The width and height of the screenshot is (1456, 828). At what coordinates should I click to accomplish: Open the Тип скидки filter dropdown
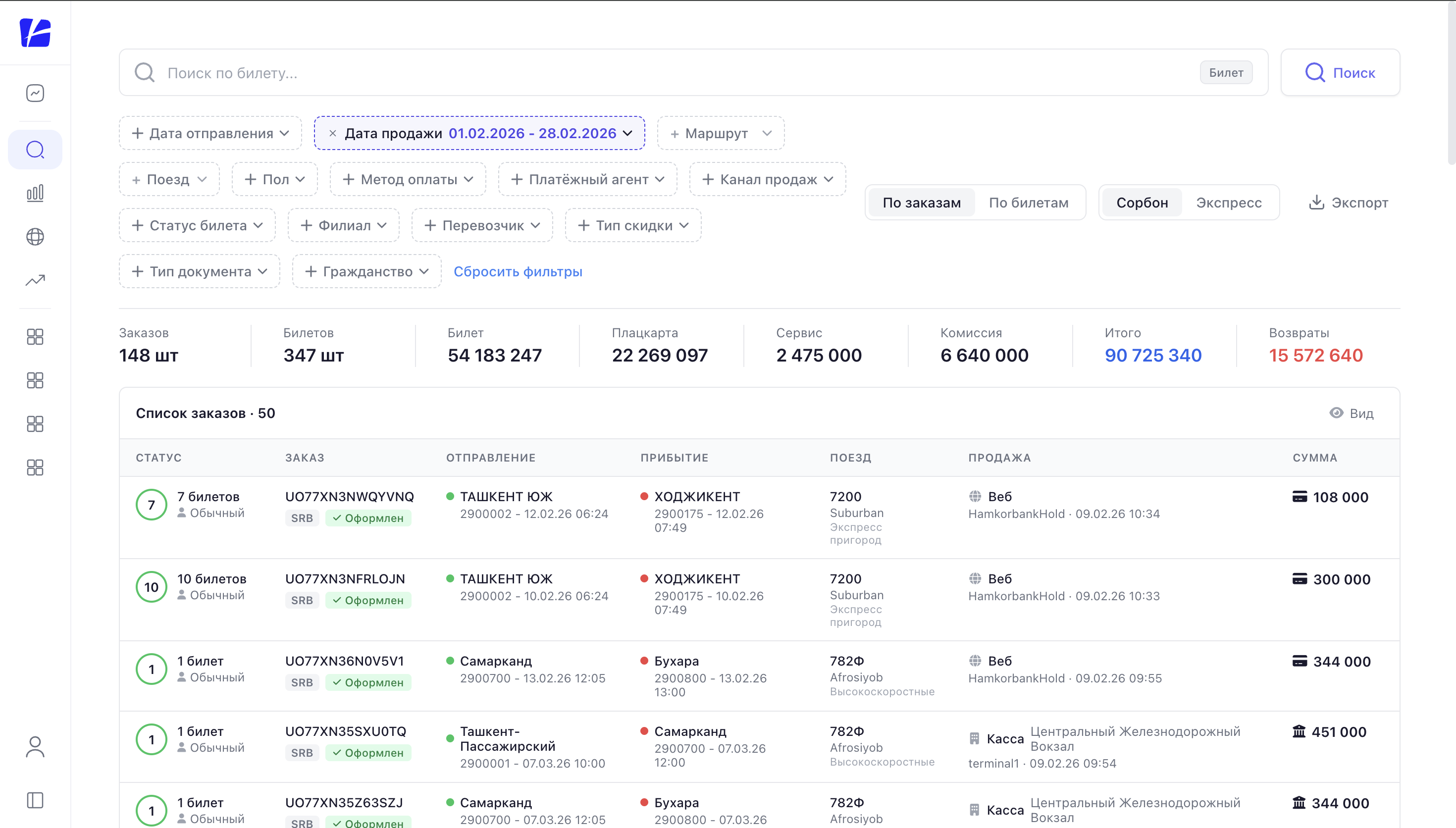point(633,225)
